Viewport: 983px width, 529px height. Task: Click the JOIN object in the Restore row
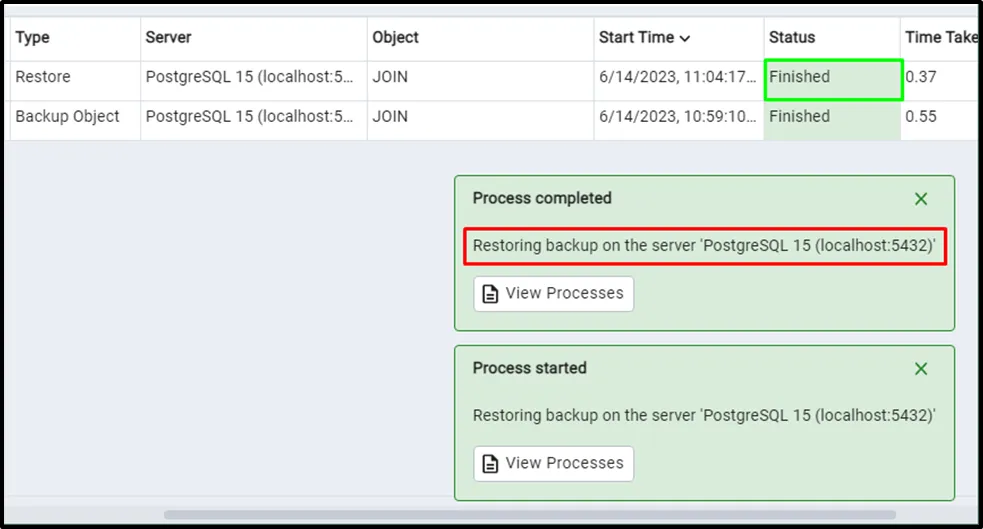tap(390, 76)
